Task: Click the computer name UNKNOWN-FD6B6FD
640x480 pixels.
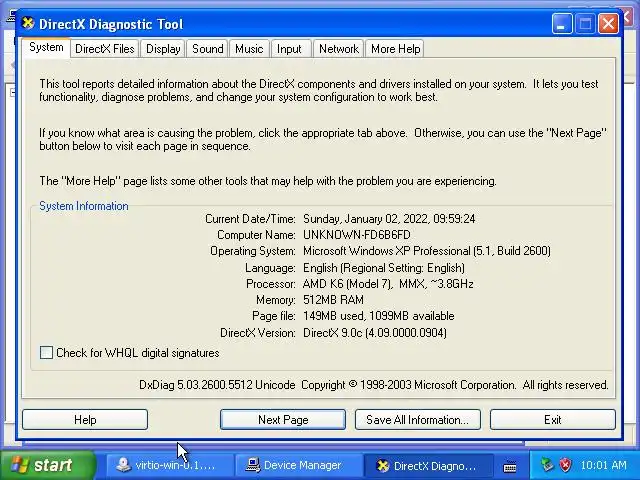Action: click(x=356, y=235)
